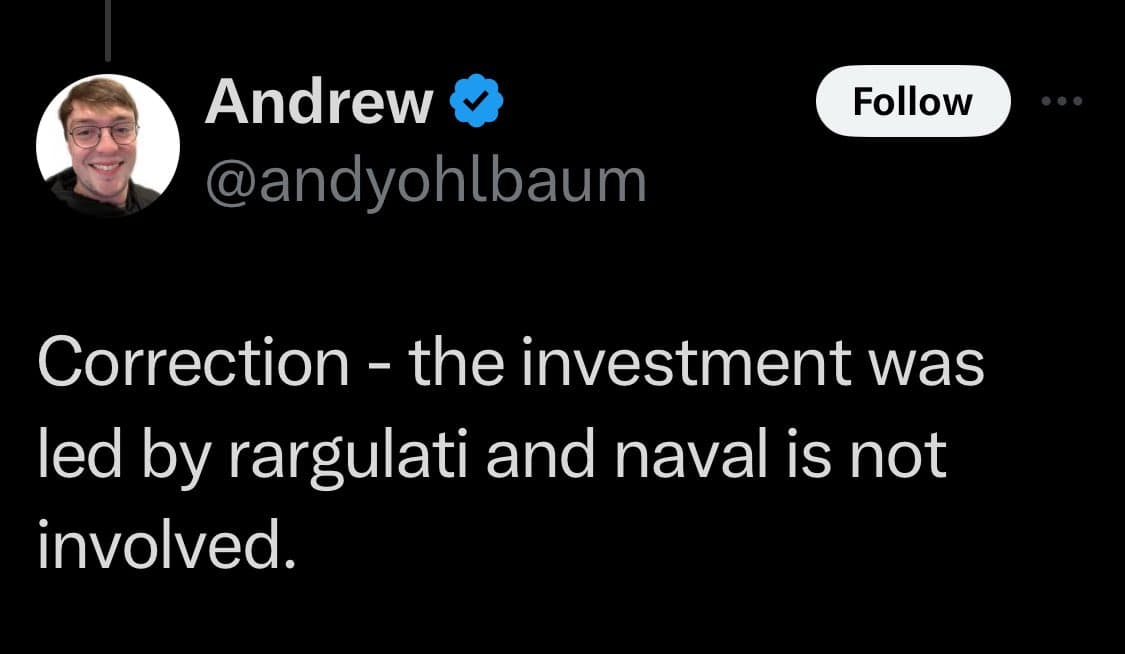
Task: Click the word "involved." on the last line
Action: pos(166,546)
